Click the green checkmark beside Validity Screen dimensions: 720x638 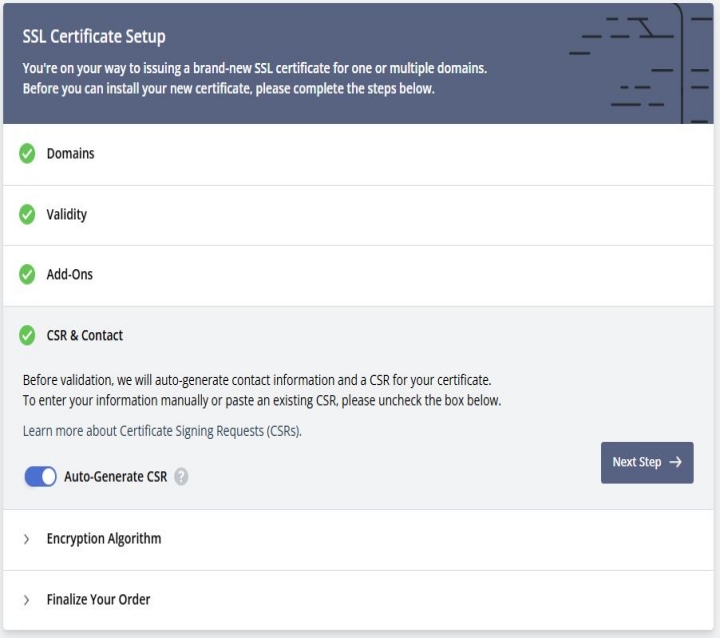[x=27, y=215]
